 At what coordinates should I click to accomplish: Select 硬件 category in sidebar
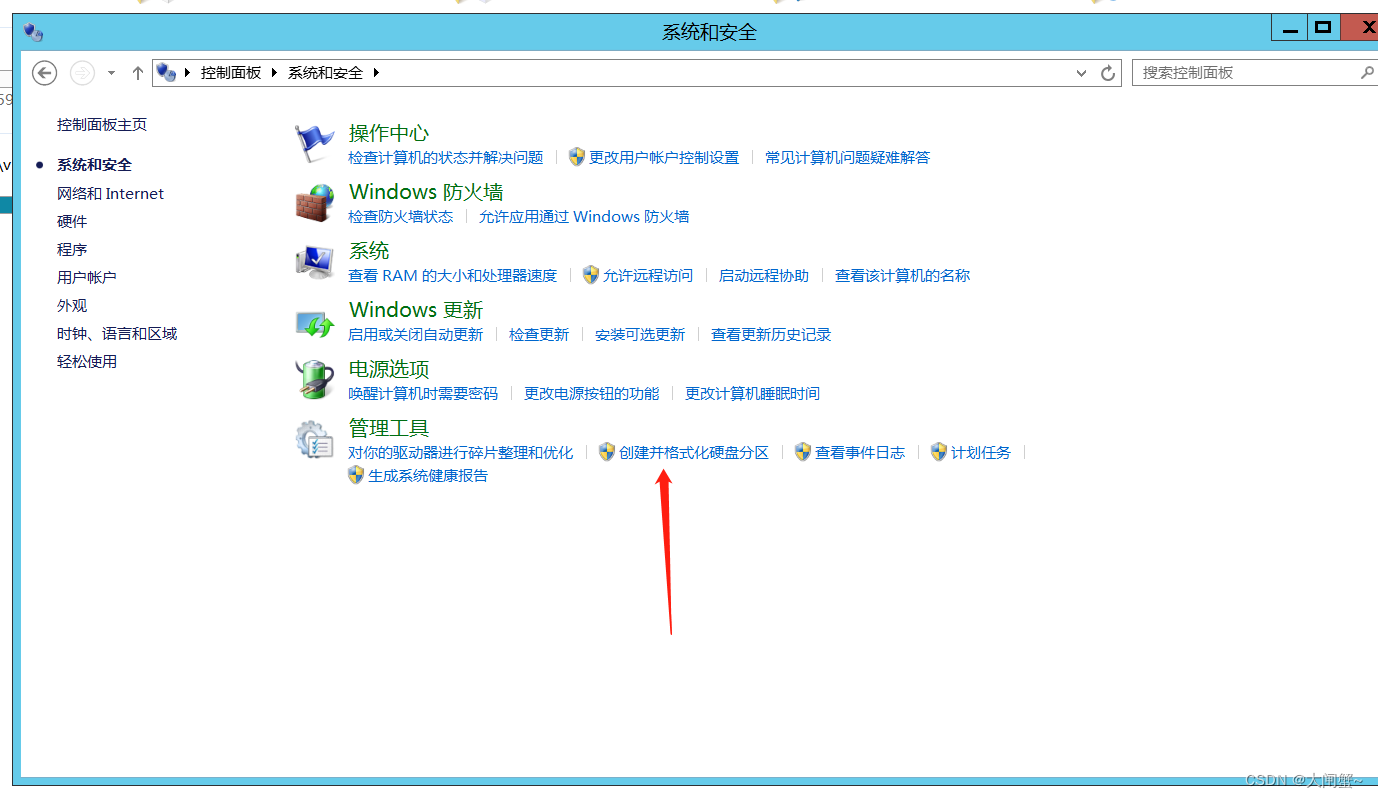pyautogui.click(x=72, y=222)
